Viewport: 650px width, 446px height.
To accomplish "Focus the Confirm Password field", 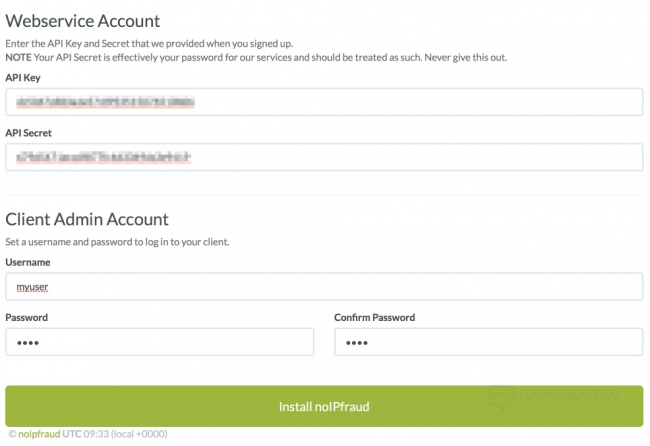I will tap(488, 342).
